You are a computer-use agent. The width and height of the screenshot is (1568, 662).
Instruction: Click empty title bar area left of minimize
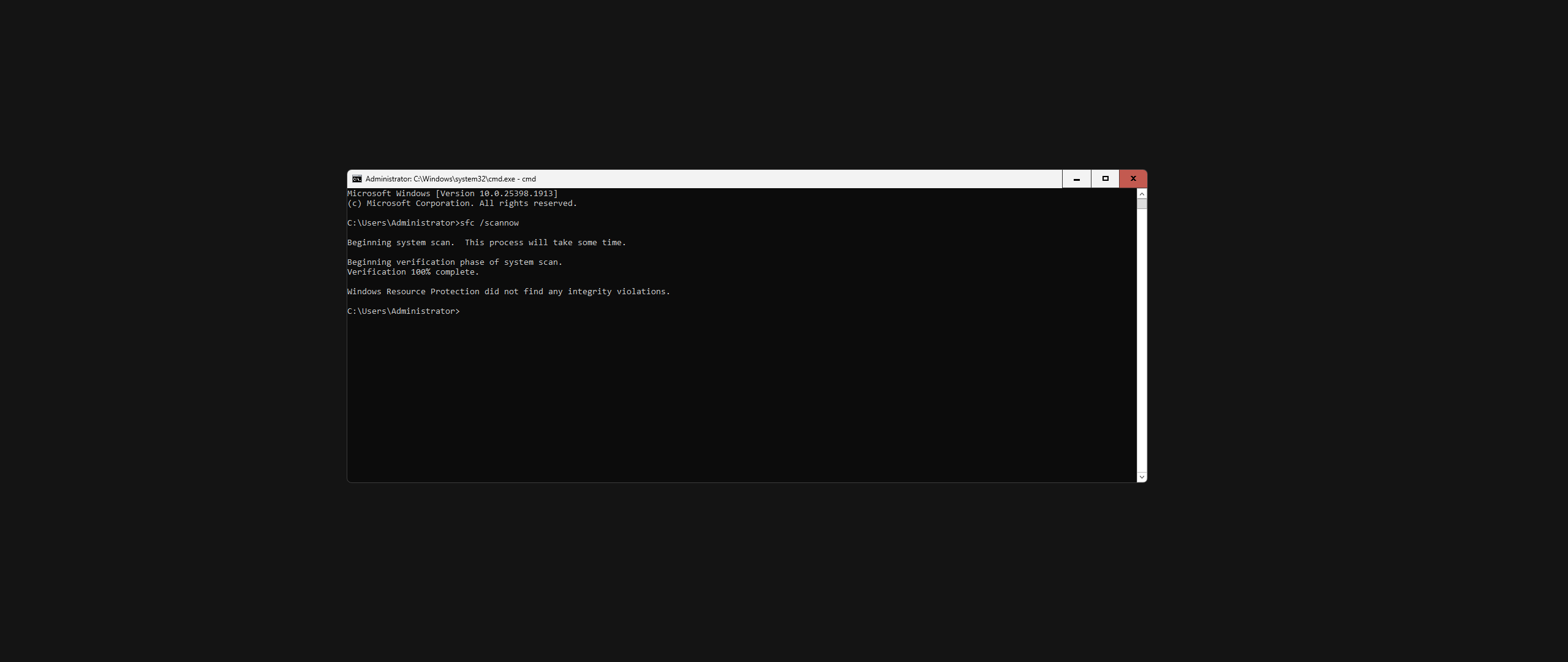(x=796, y=179)
